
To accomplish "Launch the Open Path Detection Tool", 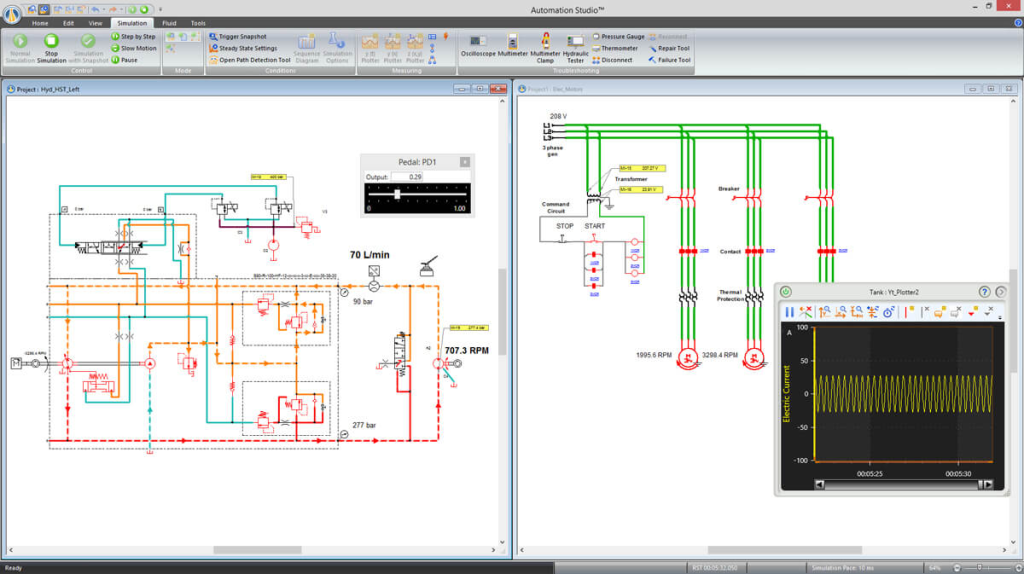I will pyautogui.click(x=249, y=60).
